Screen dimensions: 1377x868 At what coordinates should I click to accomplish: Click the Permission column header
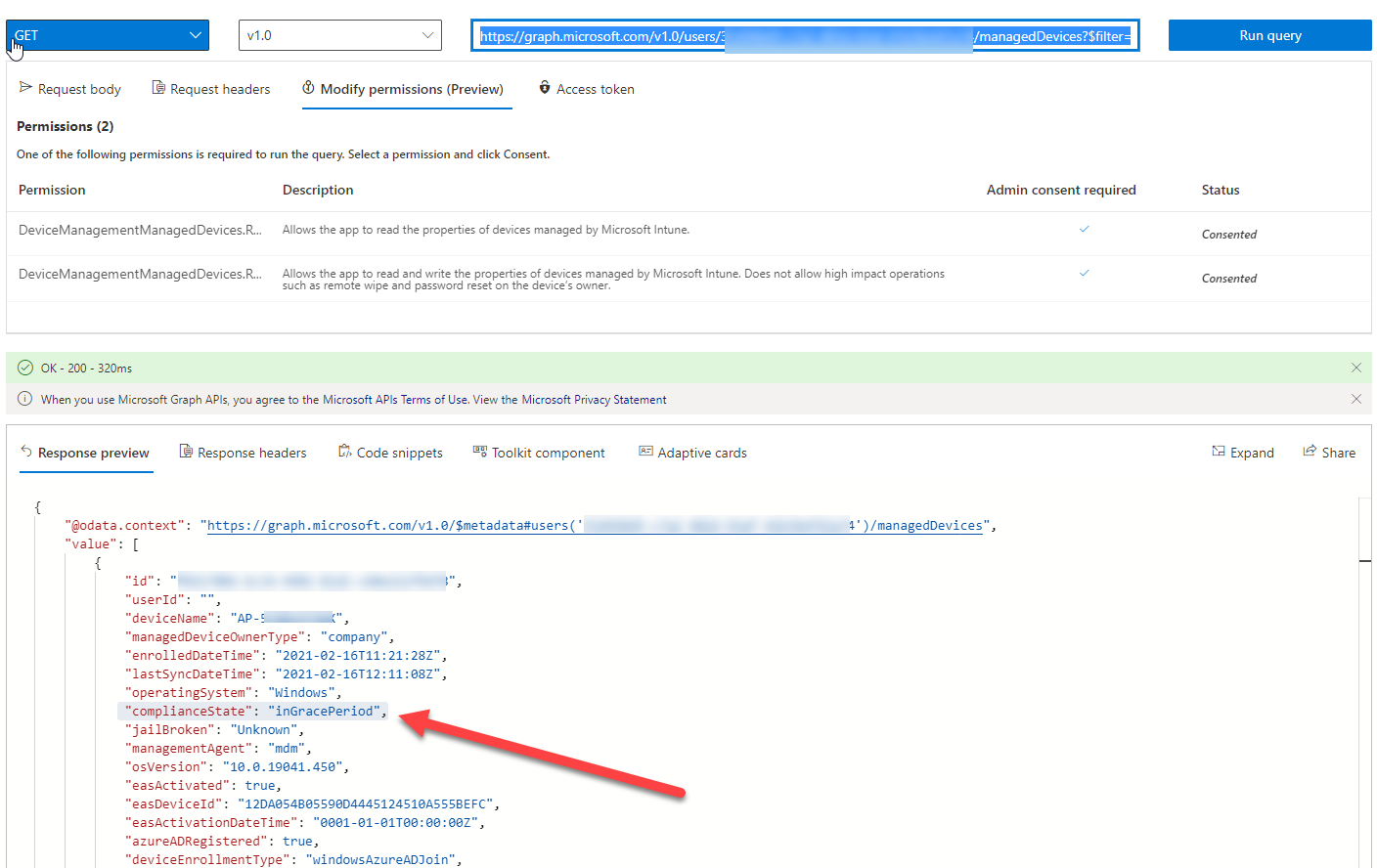coord(52,190)
